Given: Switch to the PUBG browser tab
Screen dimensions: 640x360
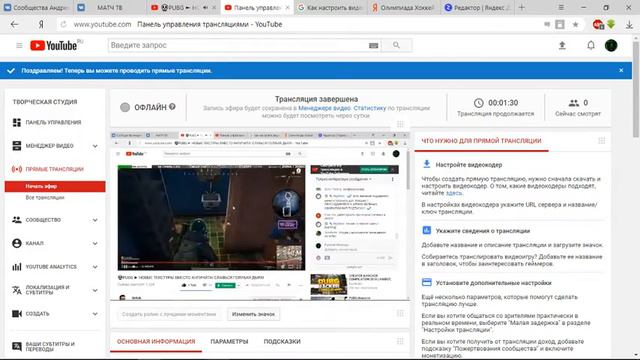Looking at the screenshot, I should click(x=183, y=7).
